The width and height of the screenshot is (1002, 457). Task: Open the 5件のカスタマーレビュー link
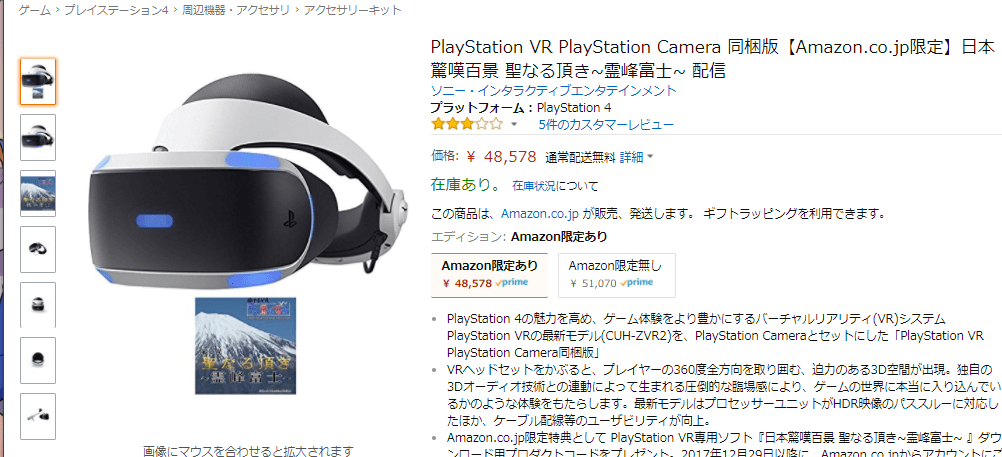[x=606, y=125]
